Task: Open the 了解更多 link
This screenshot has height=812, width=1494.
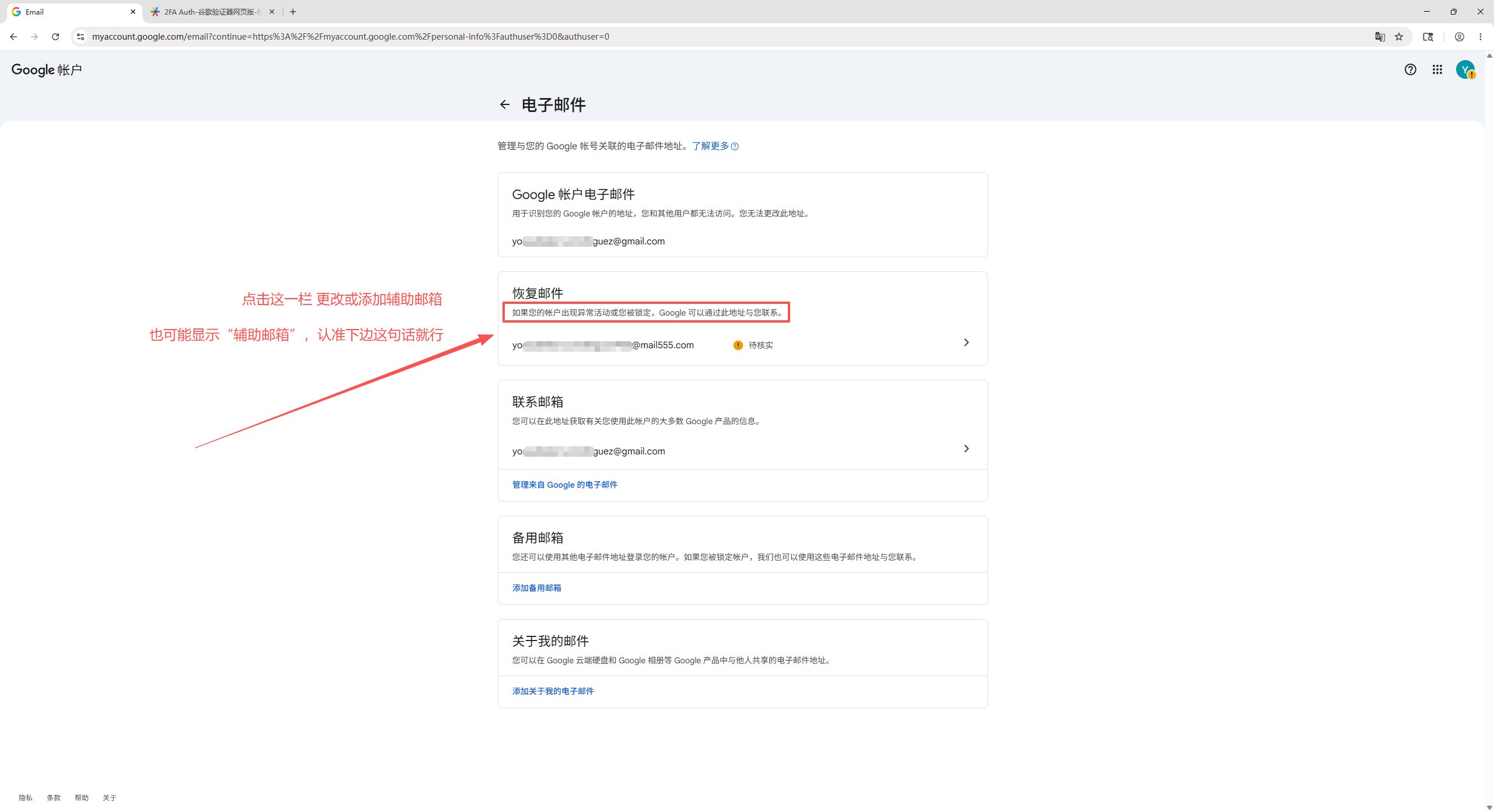Action: (710, 146)
